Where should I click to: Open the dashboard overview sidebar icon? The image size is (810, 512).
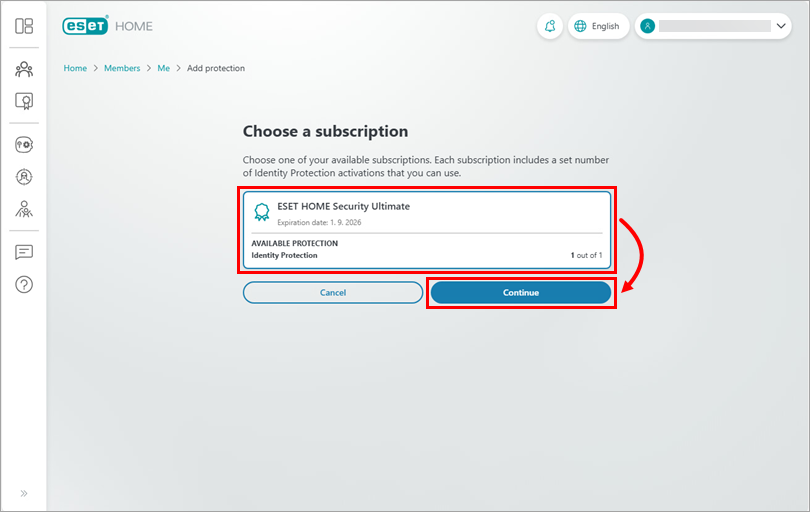[24, 26]
